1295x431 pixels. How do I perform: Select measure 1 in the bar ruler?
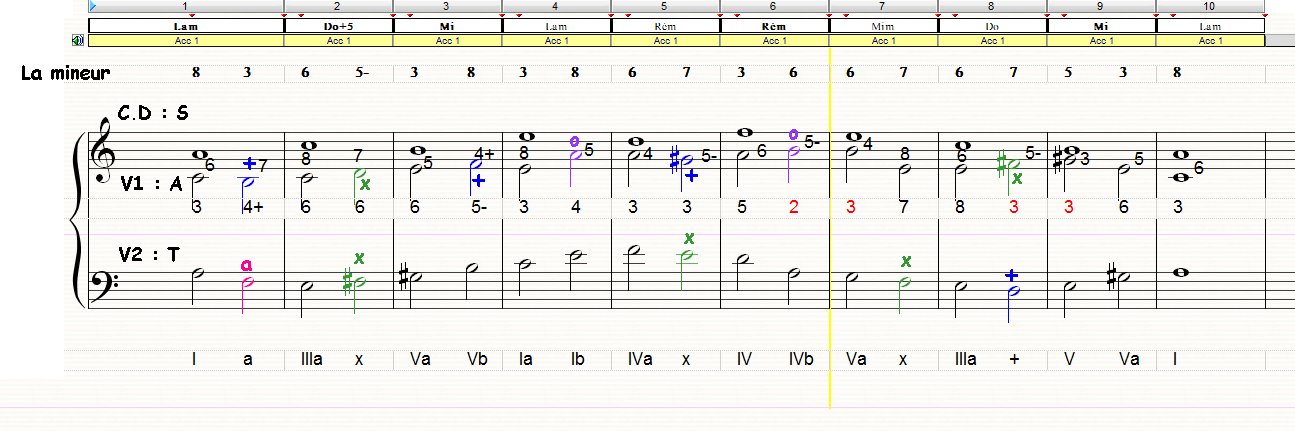coord(186,6)
